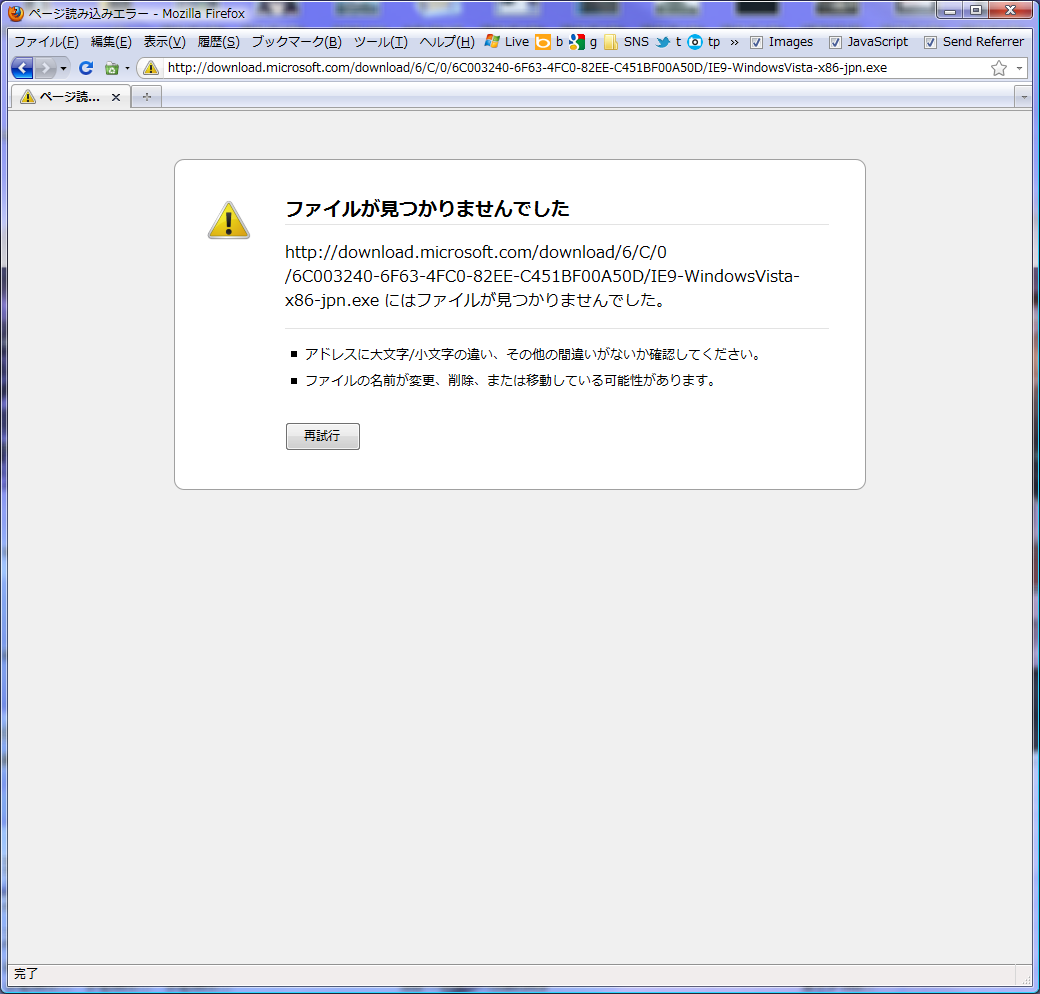Open the orange Blogger 'b' bookmark

(549, 42)
